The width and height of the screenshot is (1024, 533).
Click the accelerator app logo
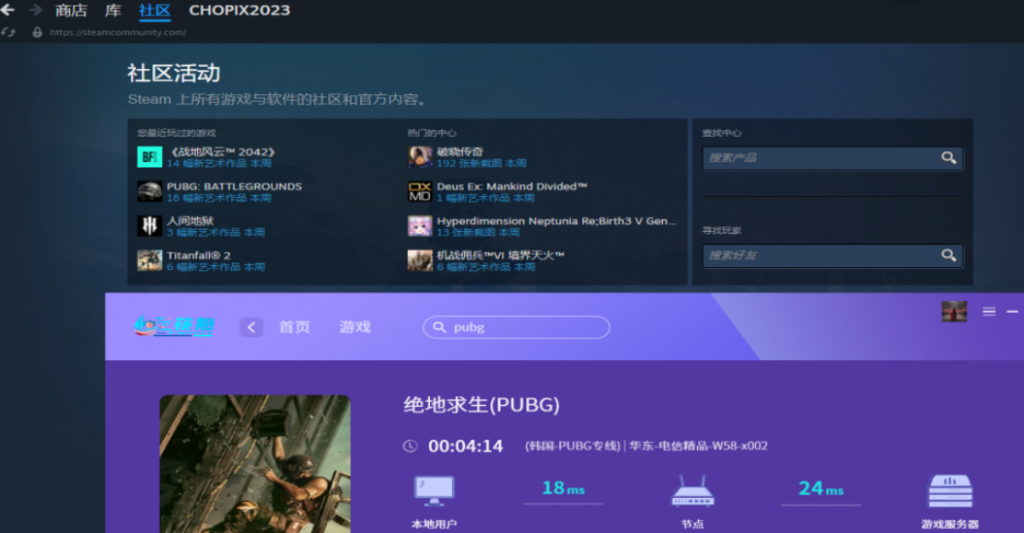pyautogui.click(x=174, y=326)
